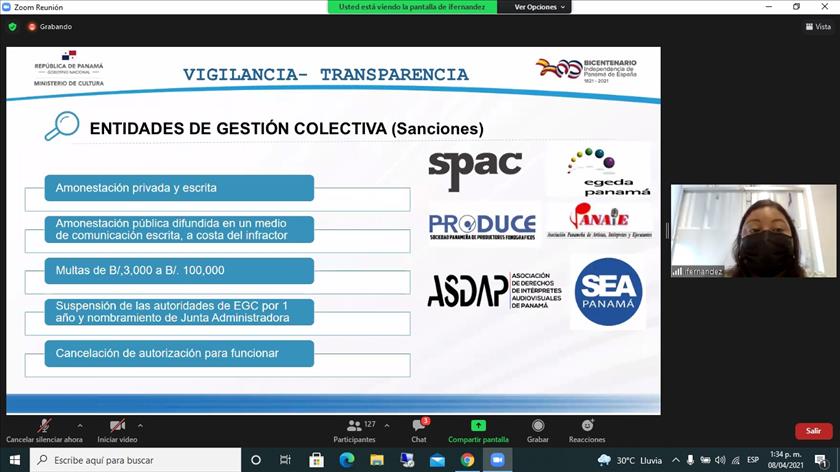
Task: Change layout with the Vista button
Action: [x=819, y=27]
